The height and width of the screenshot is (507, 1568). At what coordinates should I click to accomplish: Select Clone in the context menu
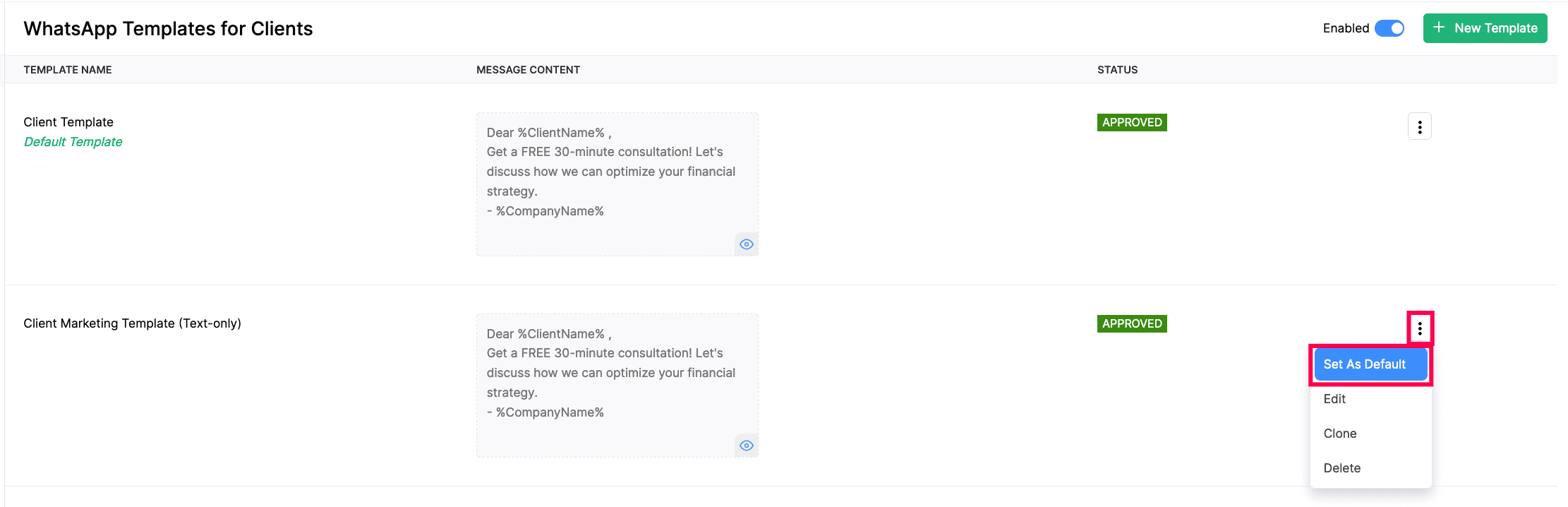1339,434
